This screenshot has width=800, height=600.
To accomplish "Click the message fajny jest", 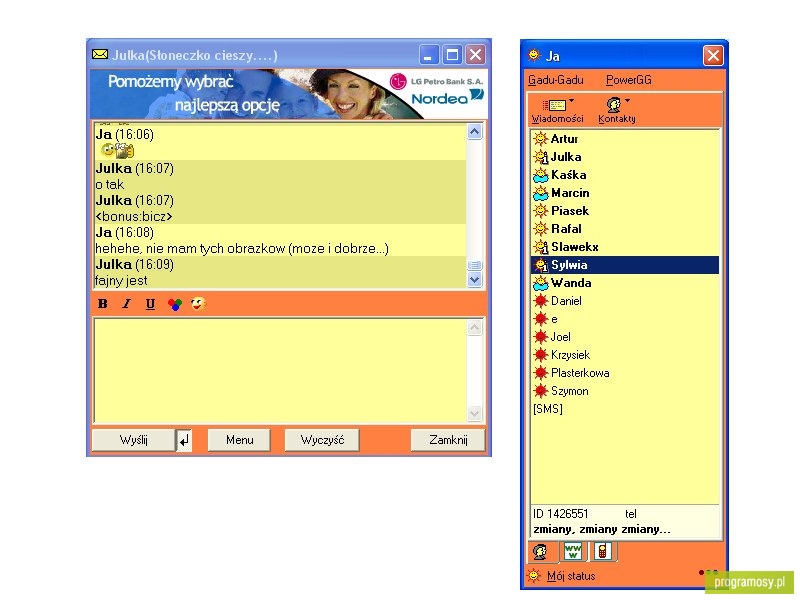I will tap(121, 281).
